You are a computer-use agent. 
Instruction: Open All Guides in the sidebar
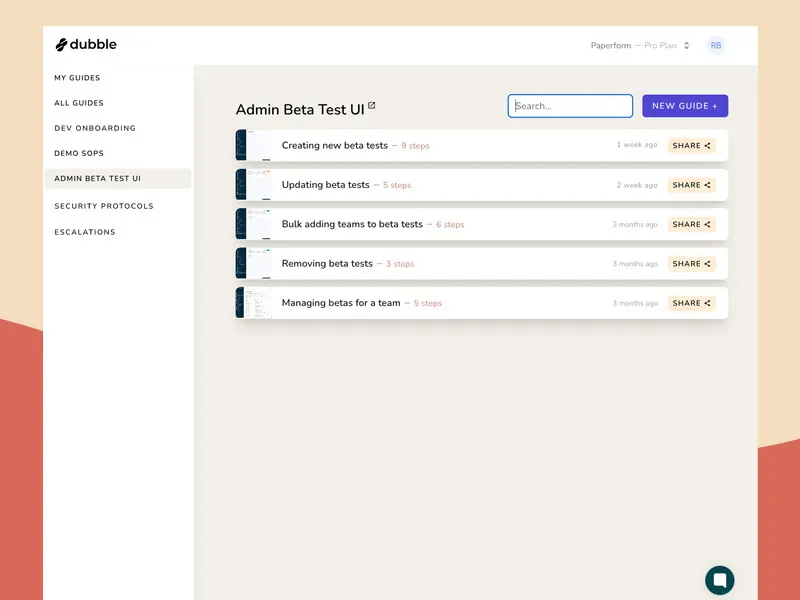coord(79,103)
